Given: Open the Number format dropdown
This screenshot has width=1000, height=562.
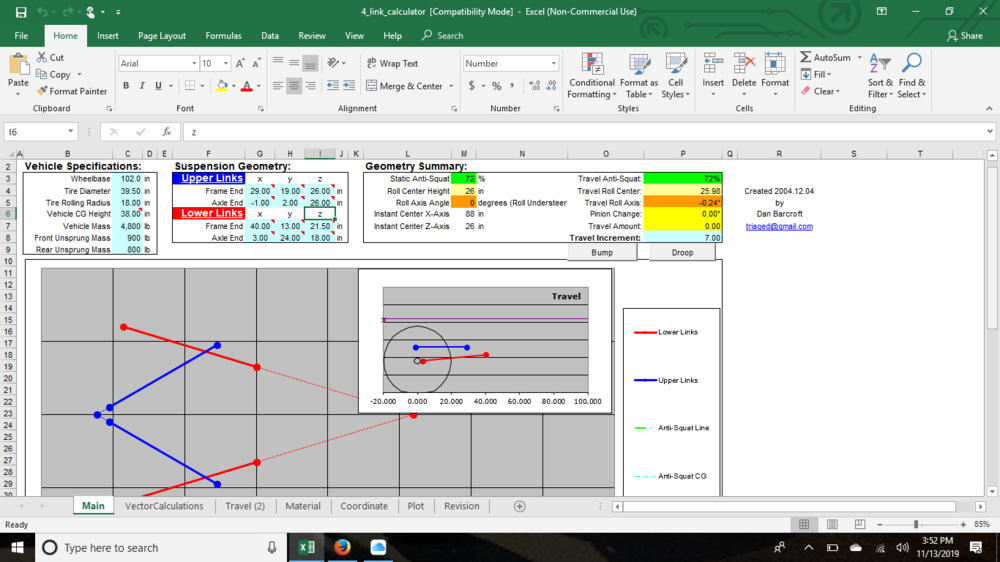Looking at the screenshot, I should tap(553, 64).
